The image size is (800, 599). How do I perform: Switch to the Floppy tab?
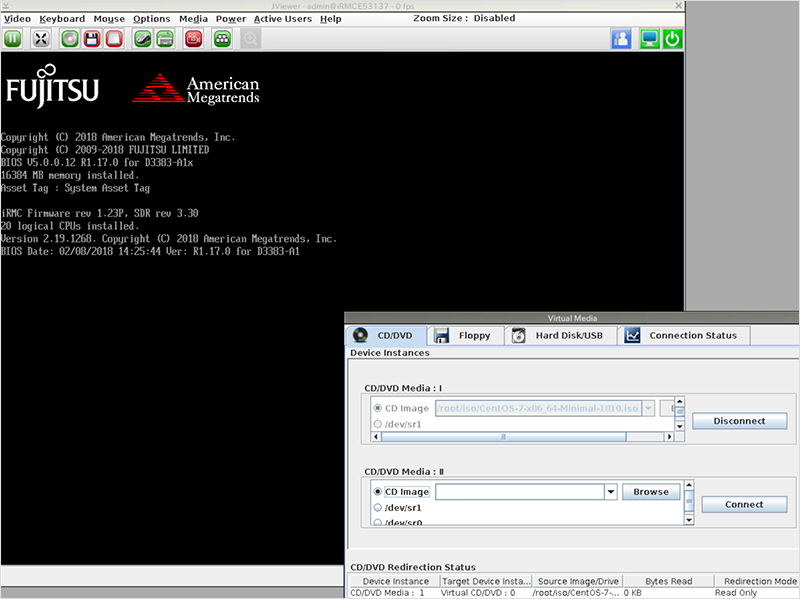click(465, 335)
